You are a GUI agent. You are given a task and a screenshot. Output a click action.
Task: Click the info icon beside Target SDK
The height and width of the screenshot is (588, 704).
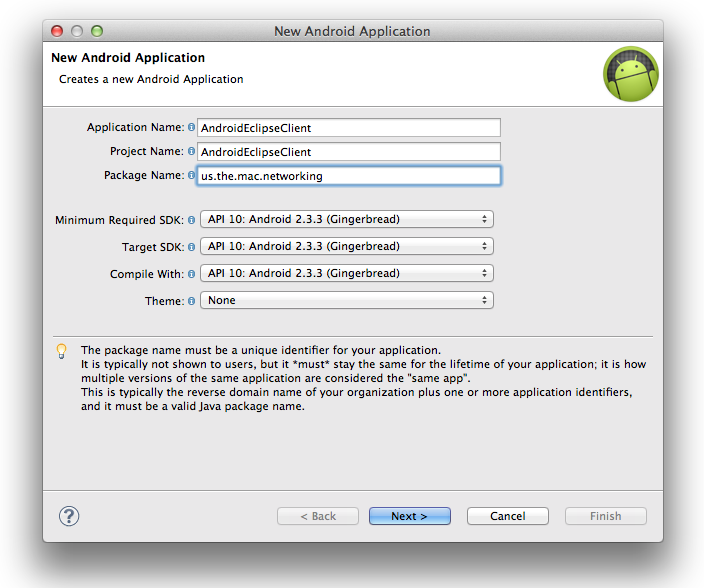coord(191,247)
